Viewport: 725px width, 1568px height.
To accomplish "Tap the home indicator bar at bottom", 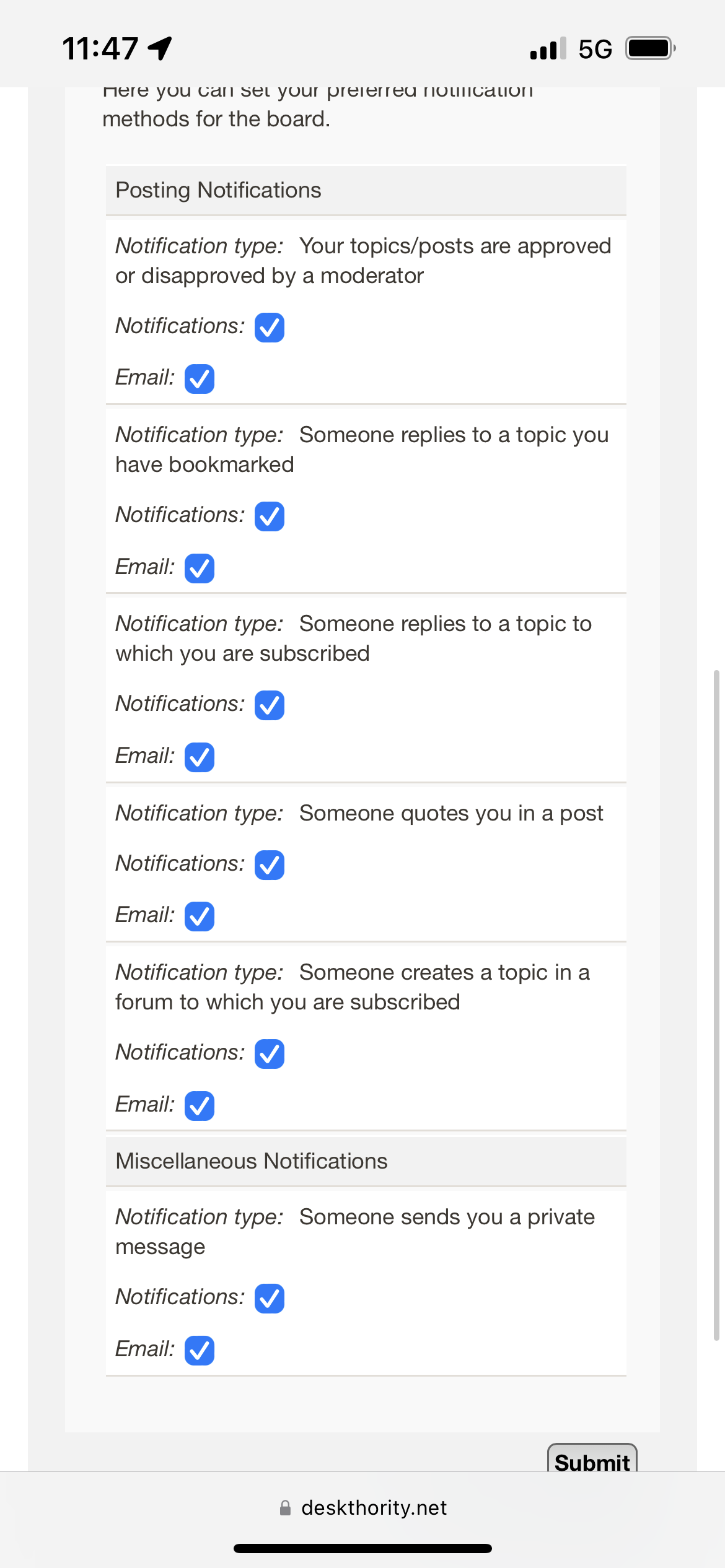I will point(362,1548).
